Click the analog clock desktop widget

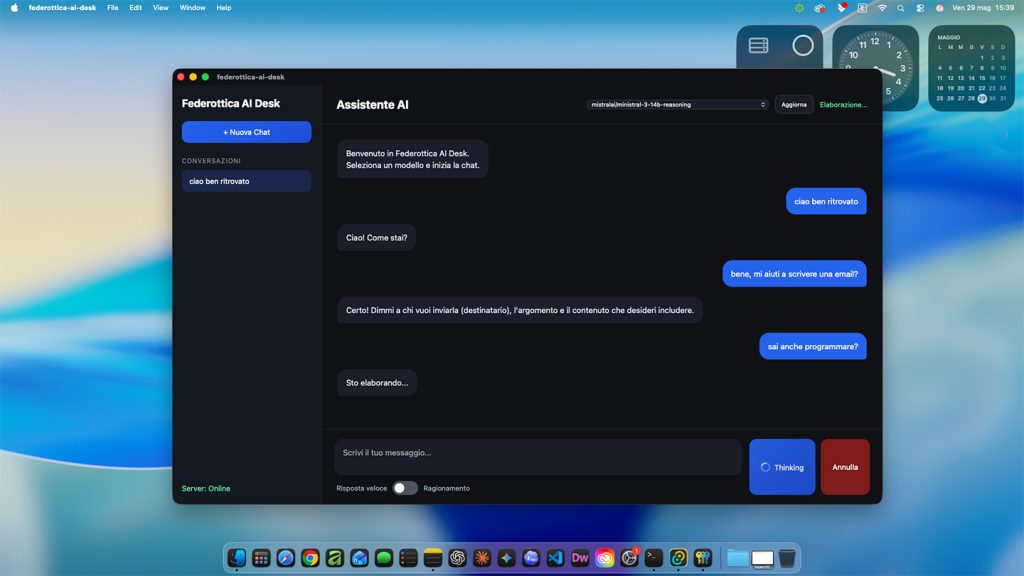click(875, 68)
